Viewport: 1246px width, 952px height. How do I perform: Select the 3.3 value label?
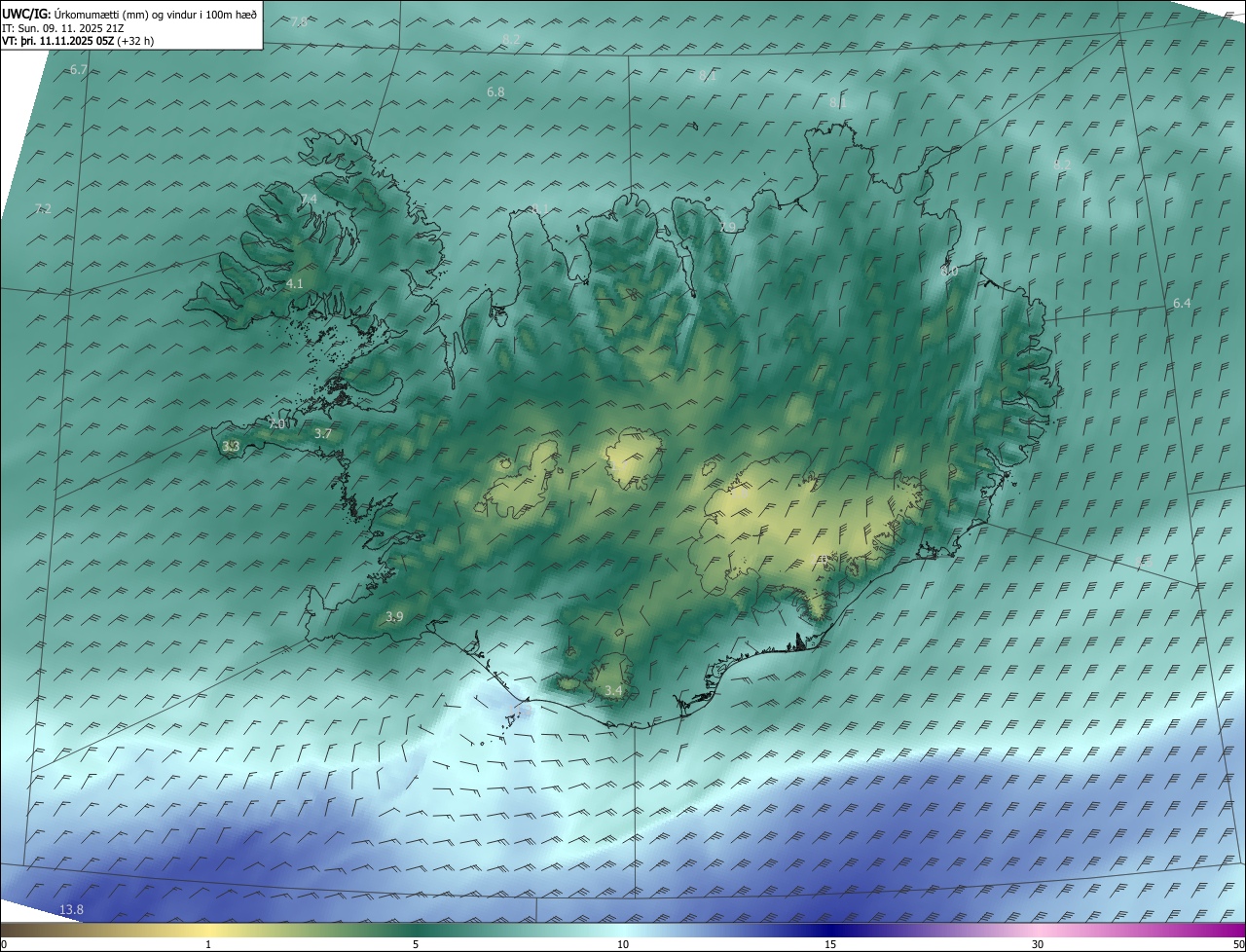[x=231, y=447]
